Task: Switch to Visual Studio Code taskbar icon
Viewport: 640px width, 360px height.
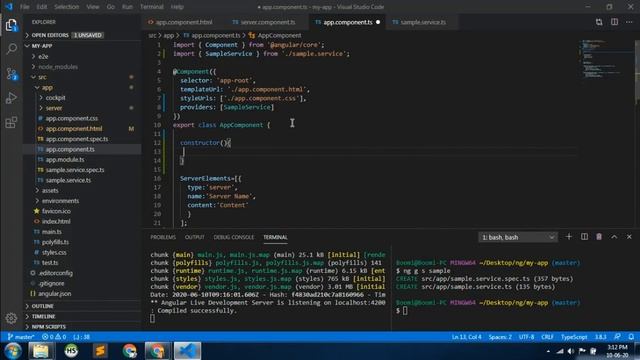Action: pyautogui.click(x=187, y=351)
